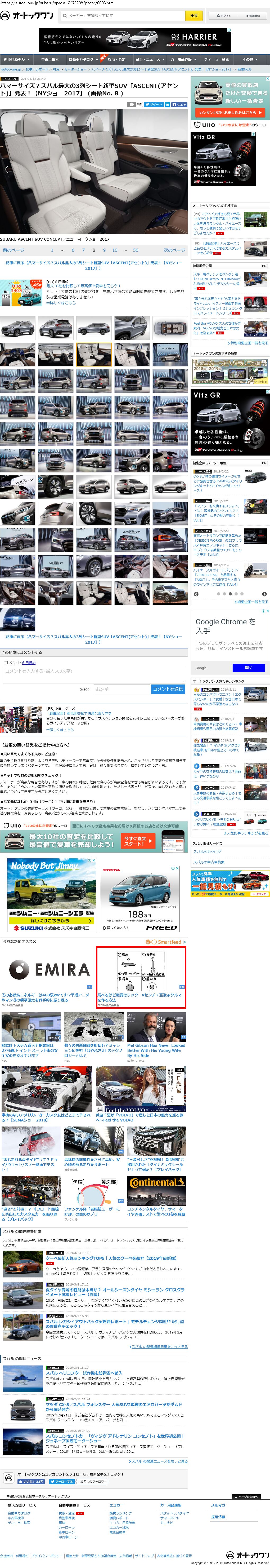The height and width of the screenshot is (1568, 270).
Task: Expand the その他 navigation dropdown
Action: pyautogui.click(x=249, y=60)
